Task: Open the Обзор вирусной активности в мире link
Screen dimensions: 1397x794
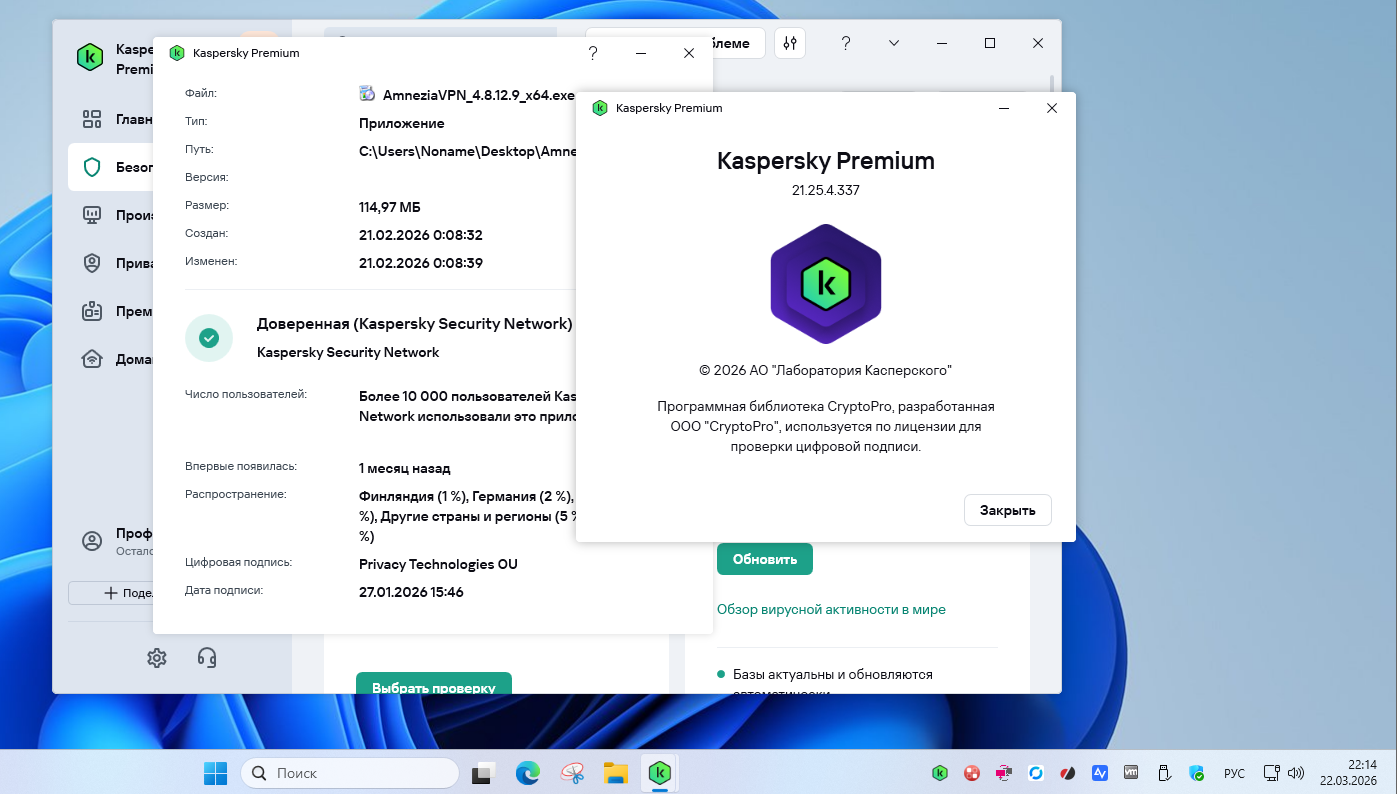Action: 831,609
